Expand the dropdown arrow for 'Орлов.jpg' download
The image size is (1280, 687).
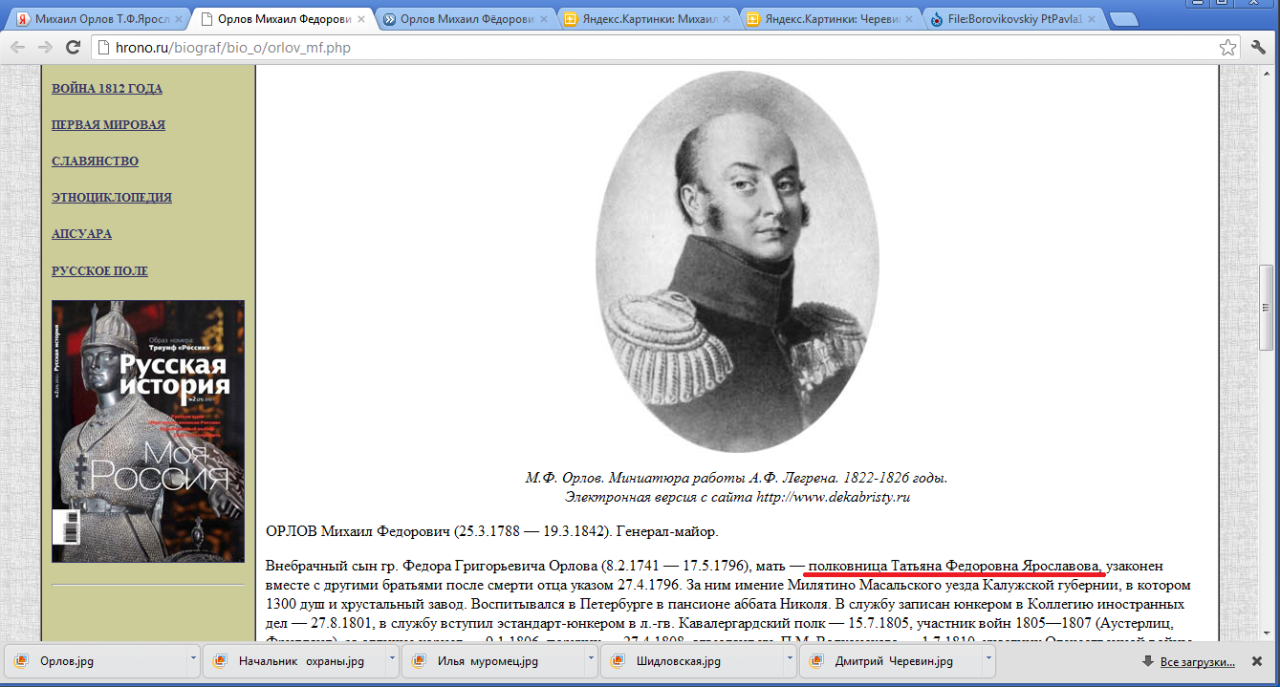click(193, 660)
